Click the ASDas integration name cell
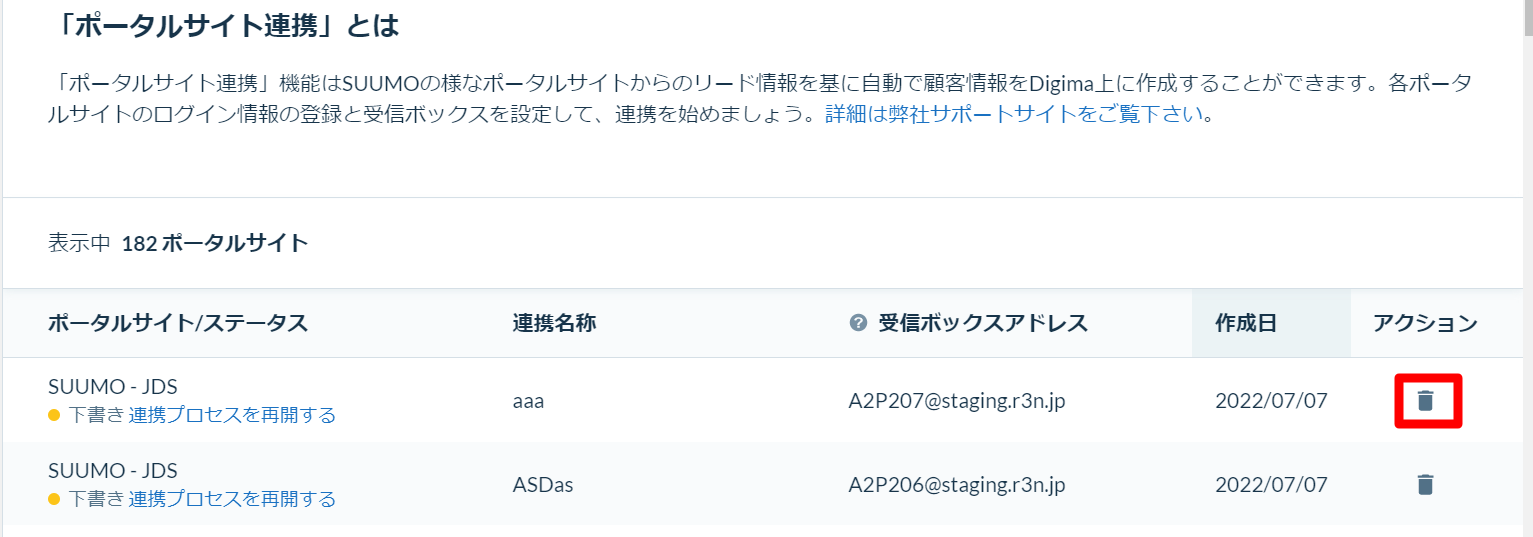 click(x=543, y=485)
